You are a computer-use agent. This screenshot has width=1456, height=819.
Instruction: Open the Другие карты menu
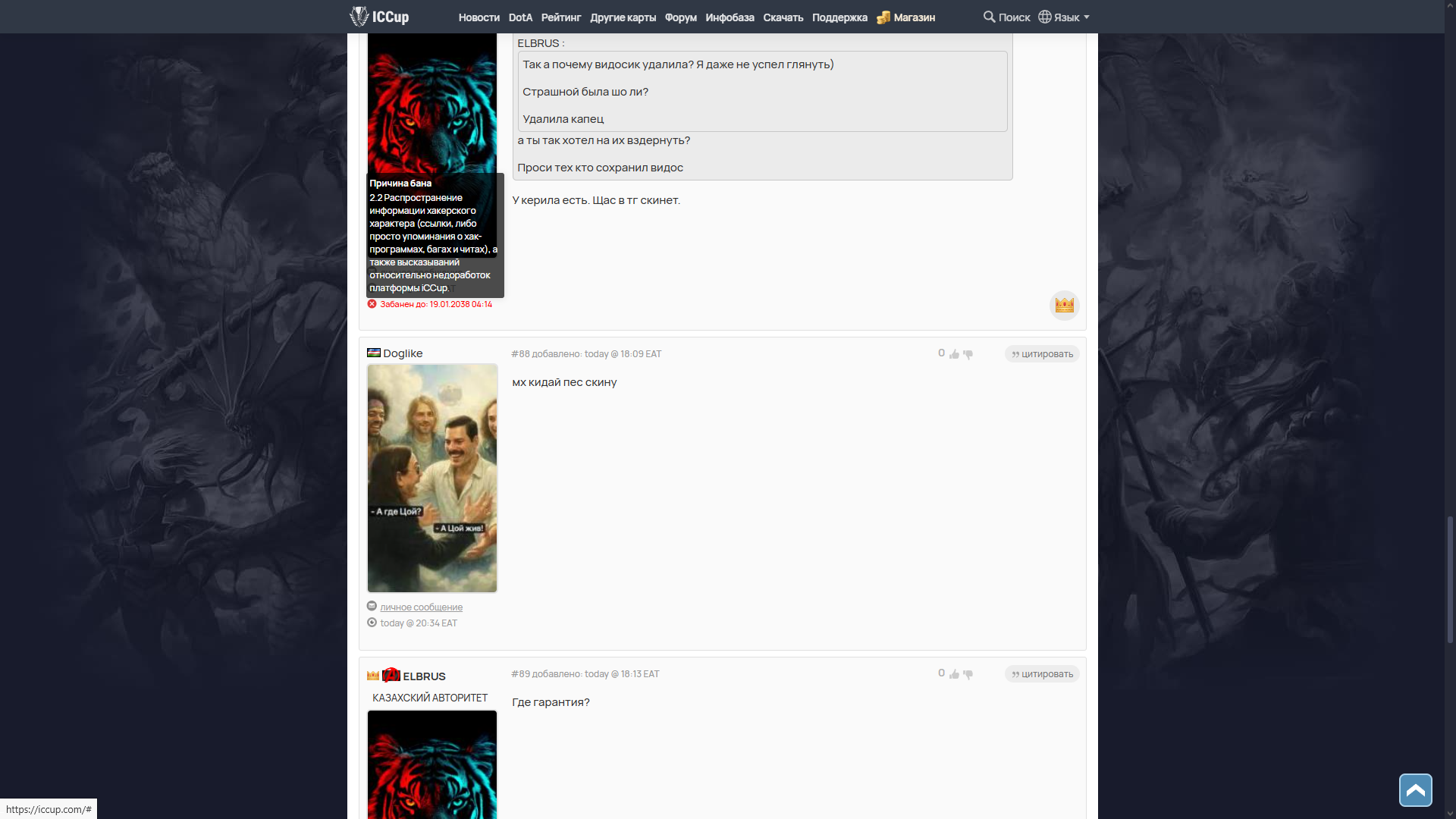tap(623, 17)
